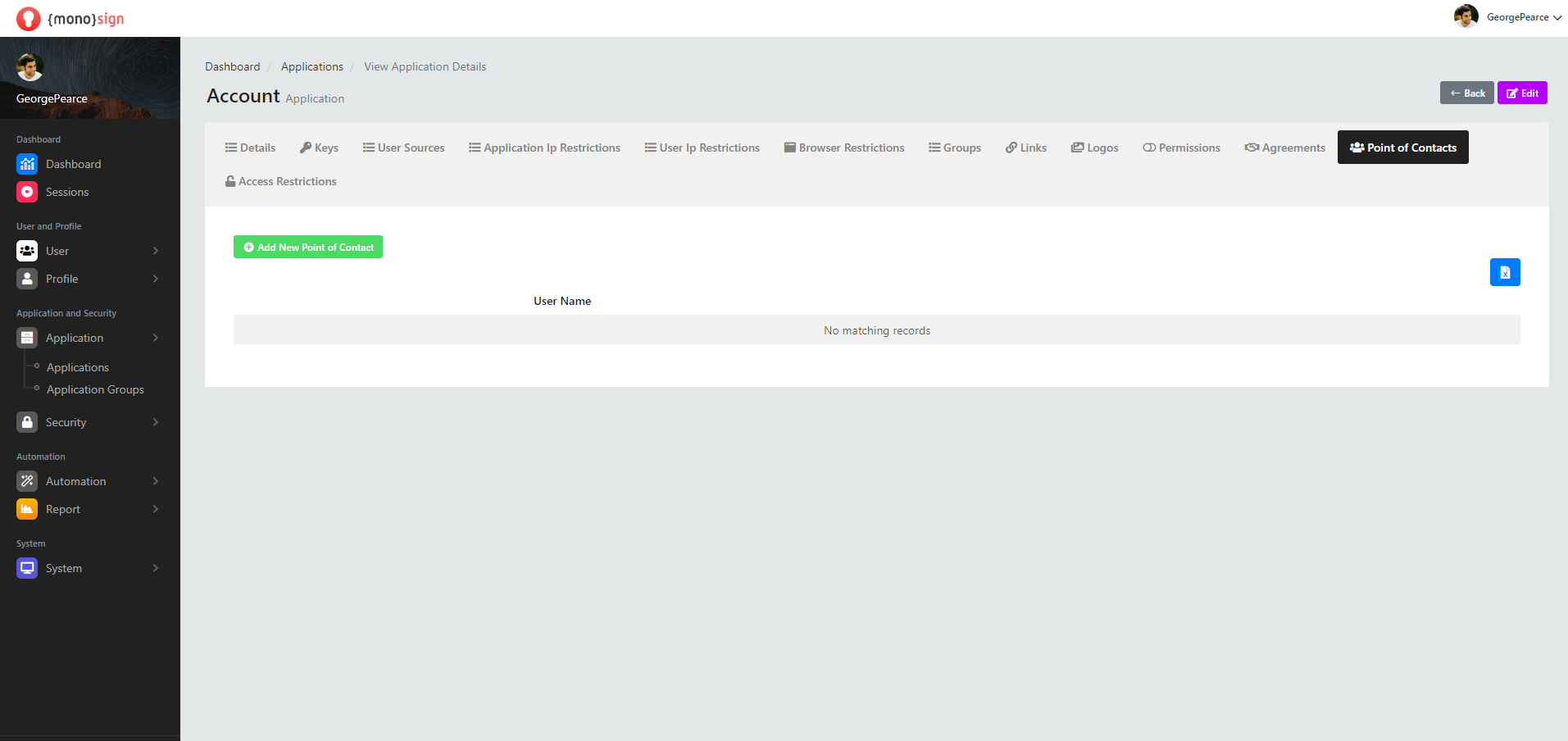
Task: Go to Applications breadcrumb link
Action: coord(311,66)
